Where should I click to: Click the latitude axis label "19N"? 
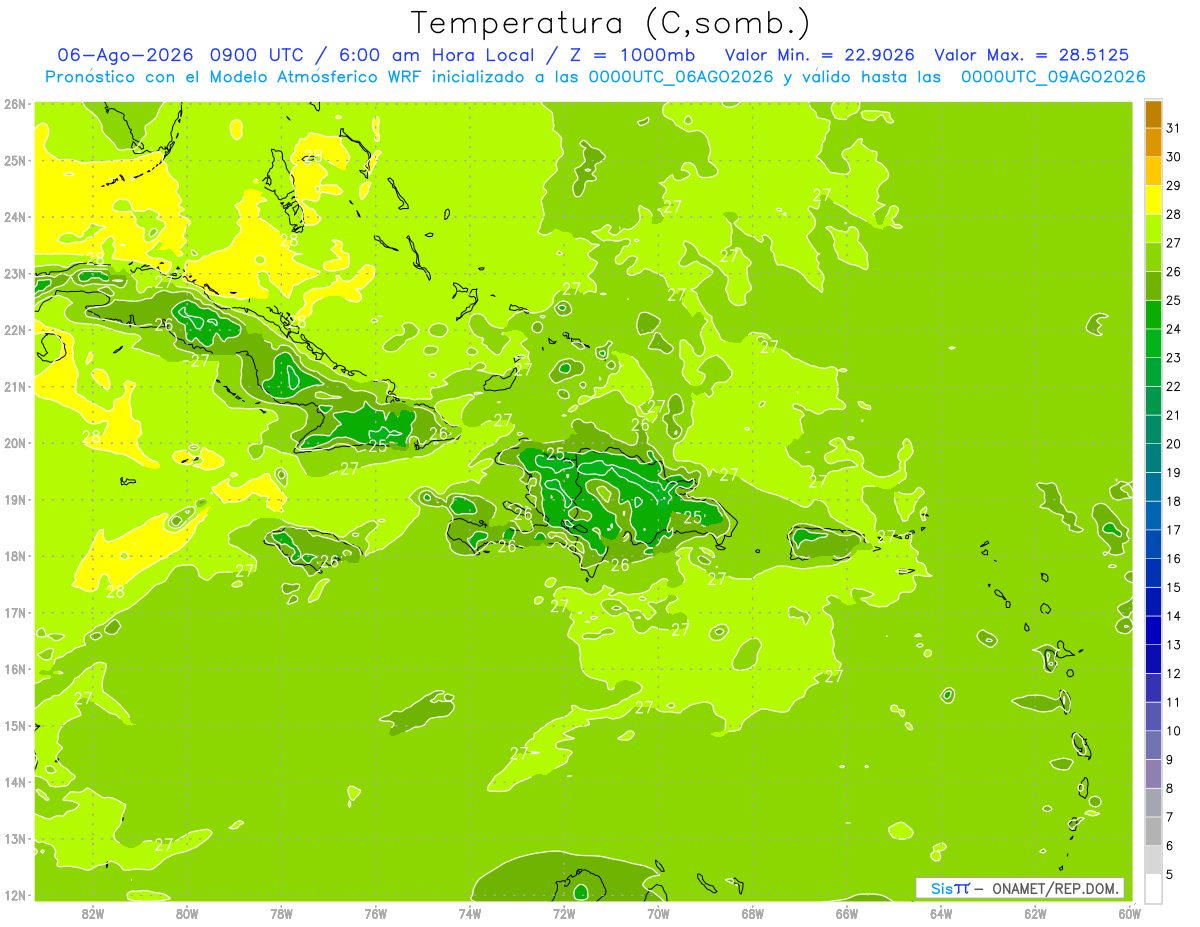(x=15, y=500)
